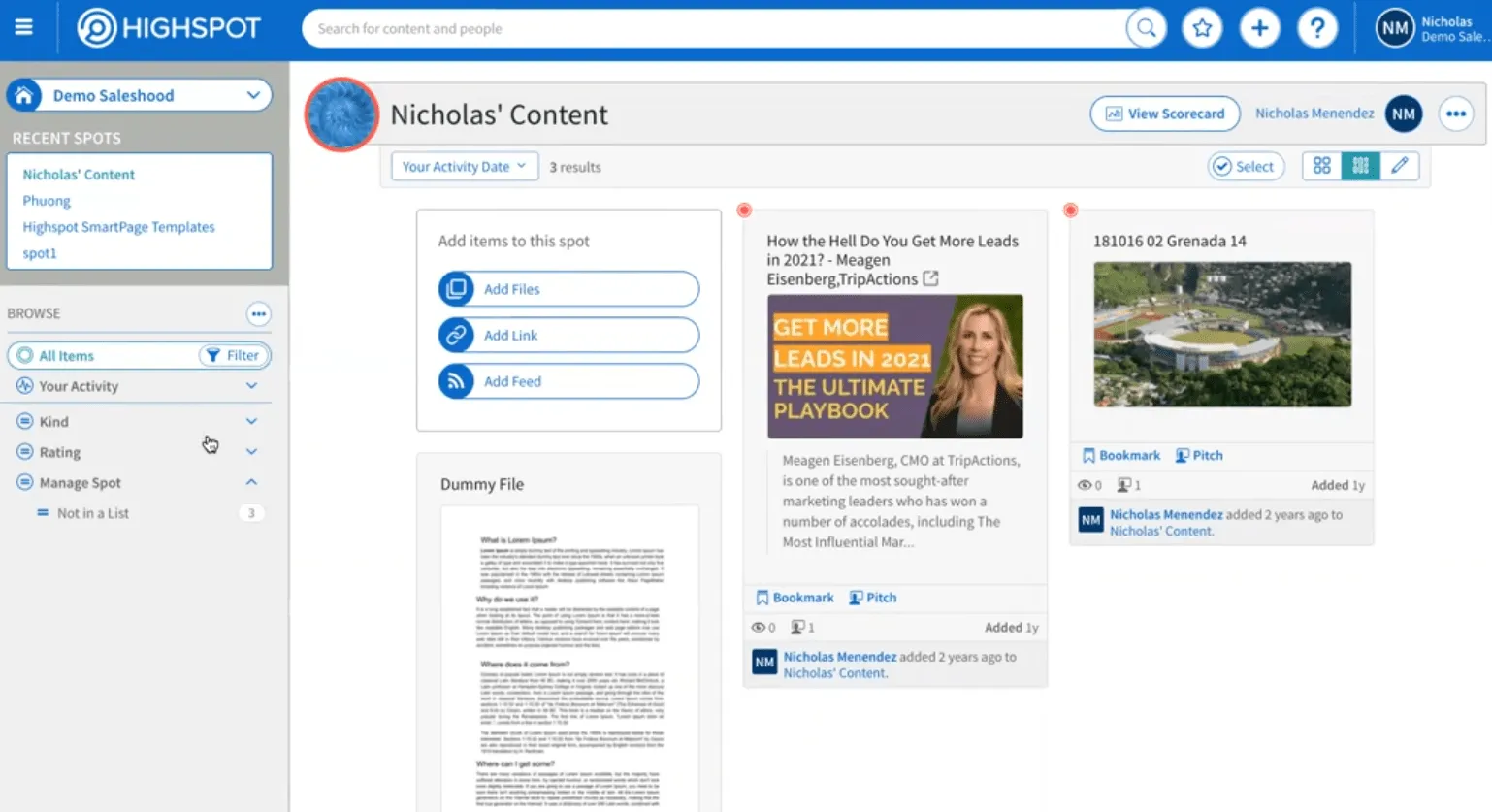Viewport: 1492px width, 812px height.
Task: Open Nicholas Menendez link in spot header
Action: (1314, 114)
